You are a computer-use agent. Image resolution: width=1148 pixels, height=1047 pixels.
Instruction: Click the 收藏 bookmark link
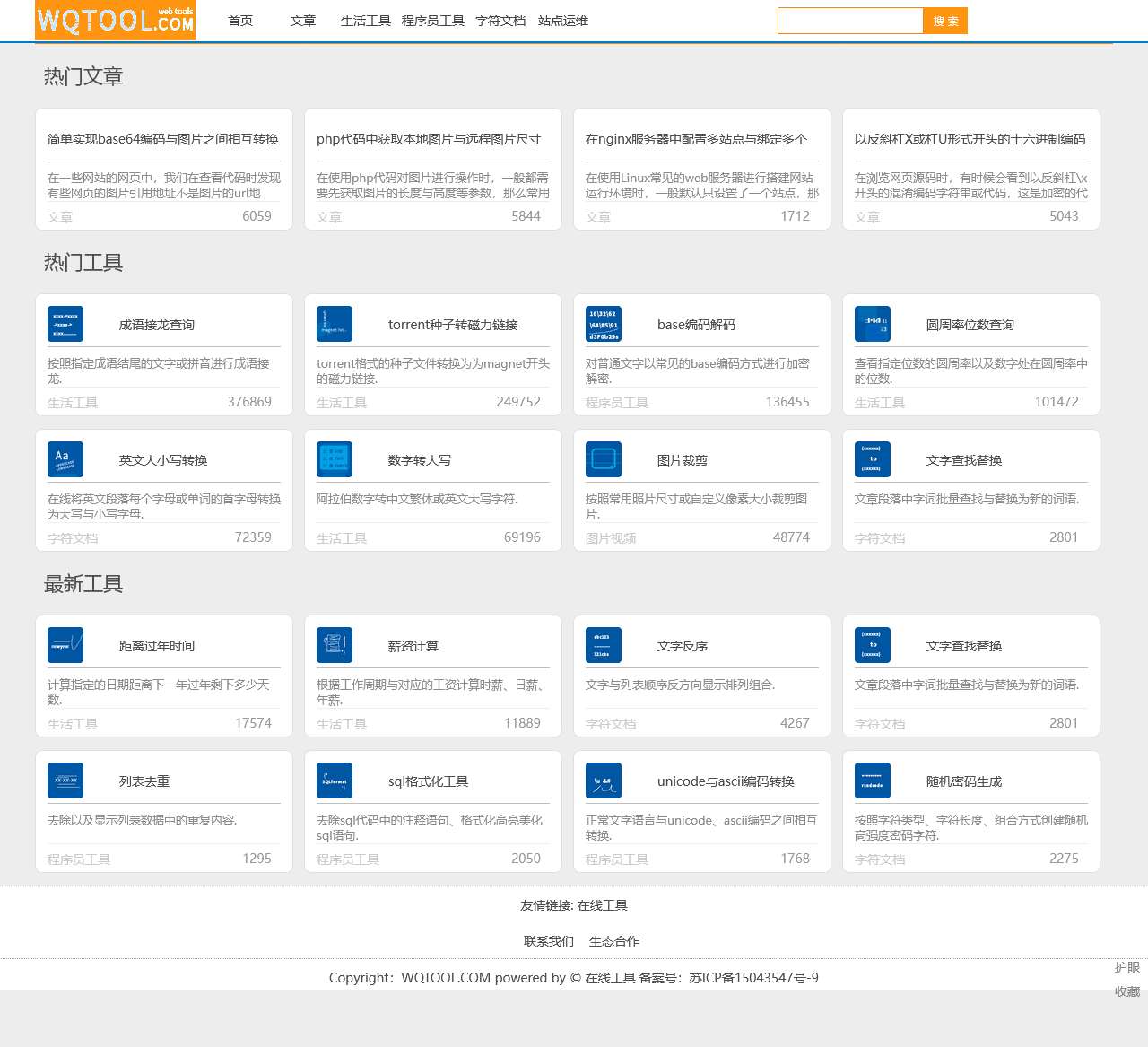[x=1127, y=991]
